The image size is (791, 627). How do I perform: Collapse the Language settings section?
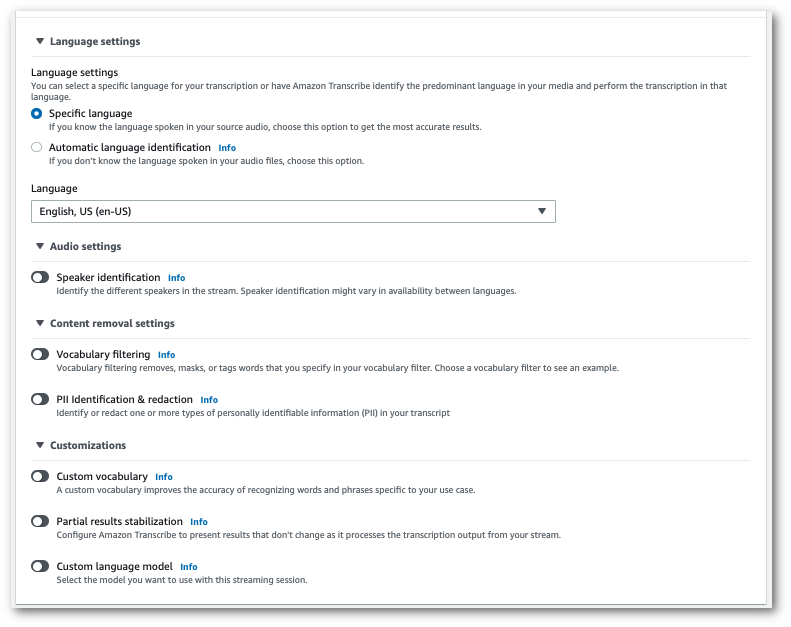40,42
